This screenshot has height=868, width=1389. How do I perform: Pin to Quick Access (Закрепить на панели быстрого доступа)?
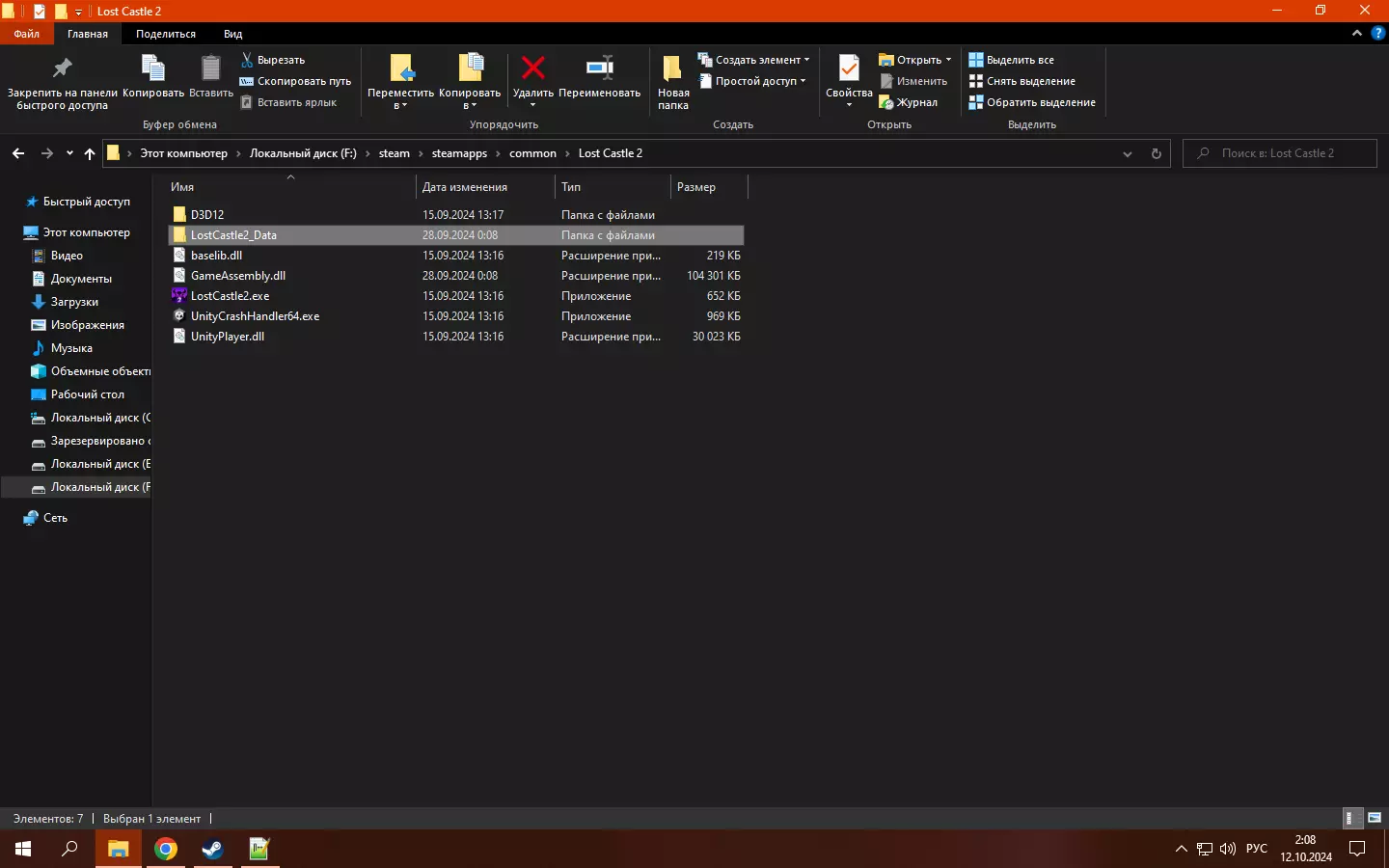(62, 82)
